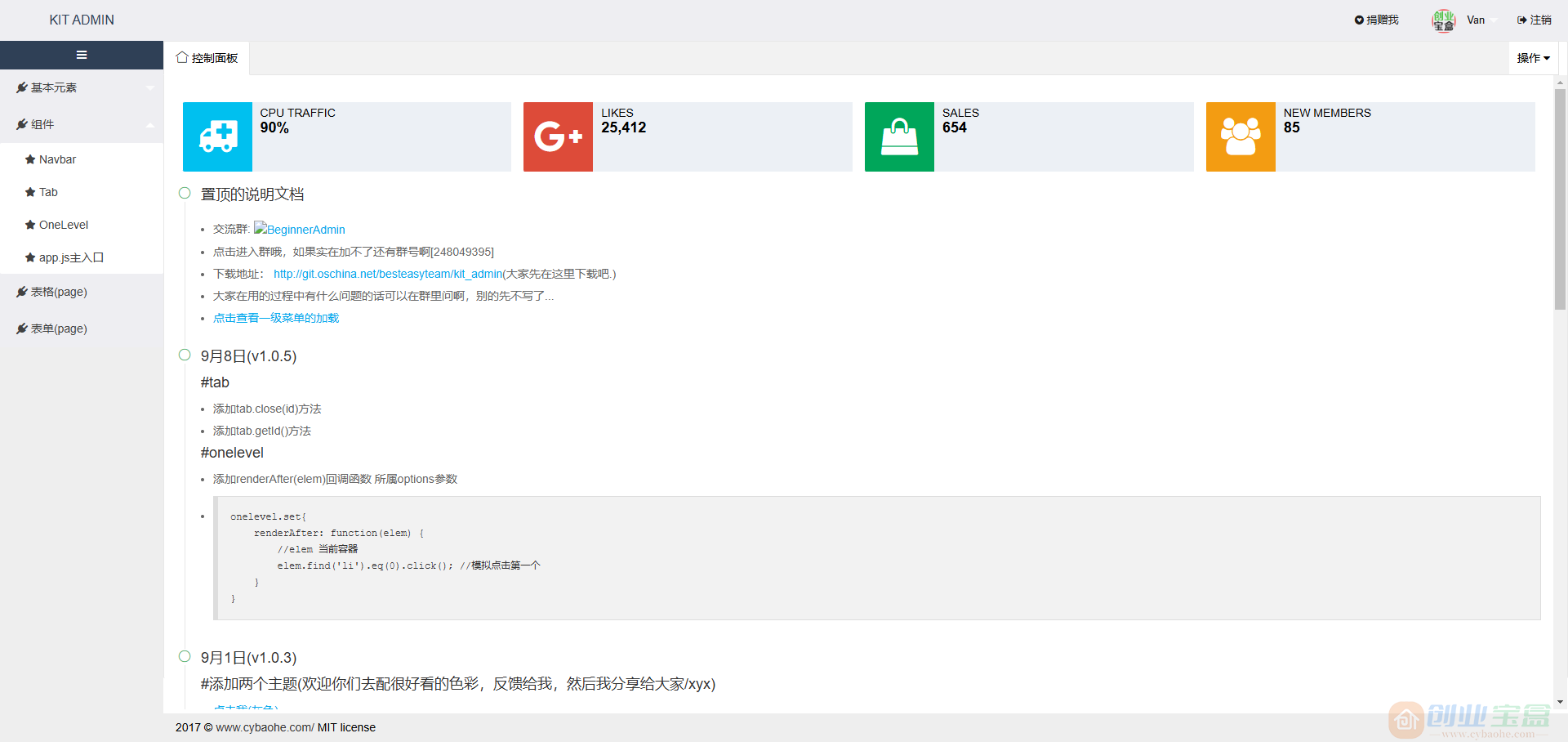Viewport: 1568px width, 742px height.
Task: Expand the 基本元素 sidebar section
Action: pyautogui.click(x=54, y=87)
